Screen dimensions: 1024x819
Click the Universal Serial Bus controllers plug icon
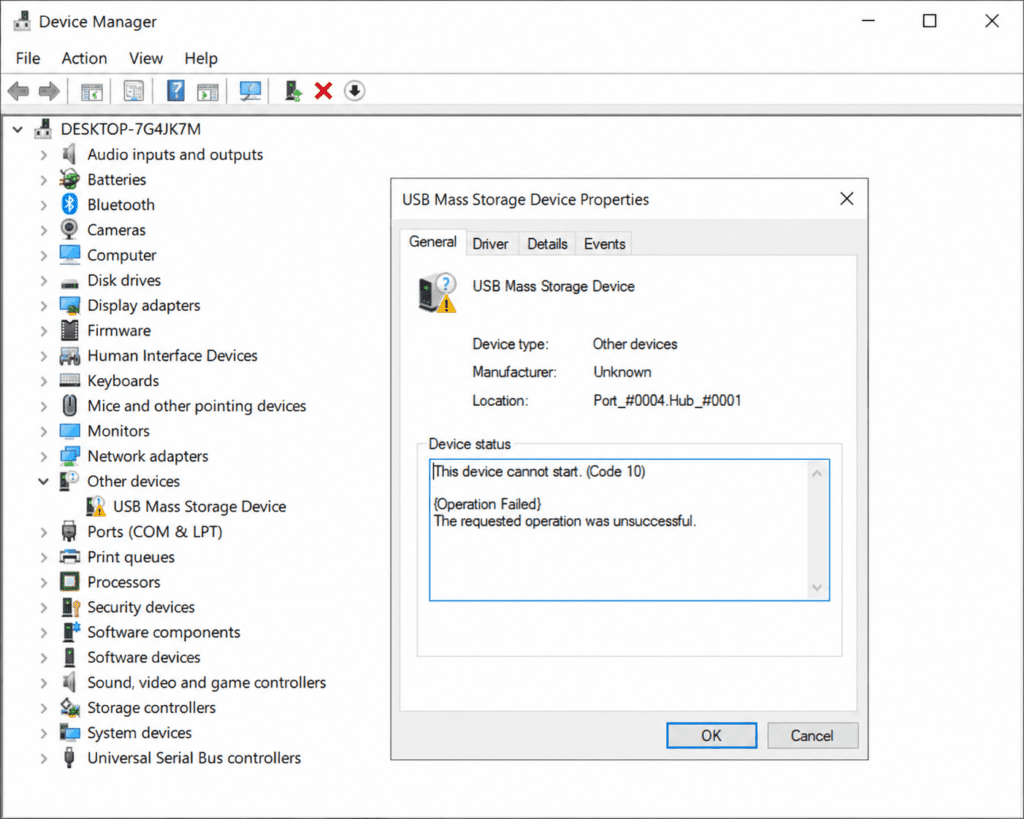pyautogui.click(x=69, y=758)
